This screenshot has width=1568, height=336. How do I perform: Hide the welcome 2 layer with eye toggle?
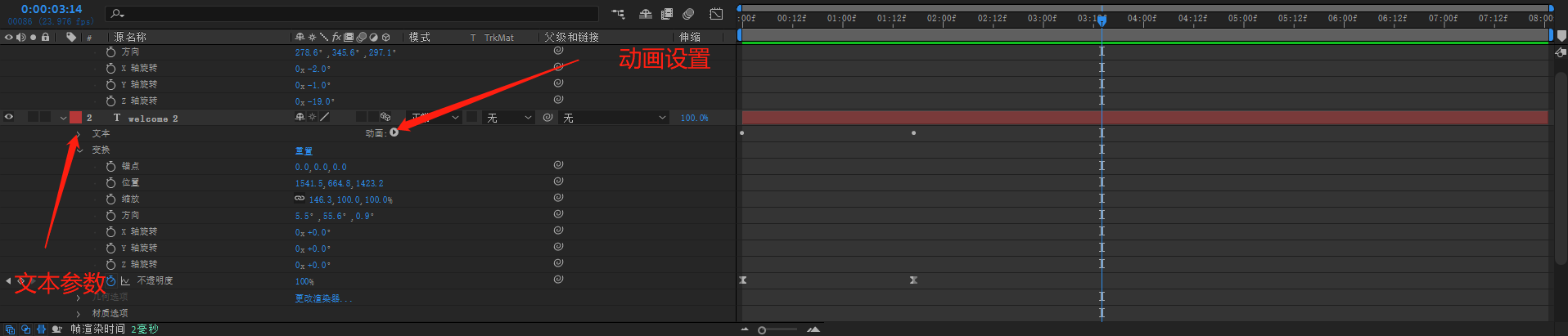click(9, 118)
